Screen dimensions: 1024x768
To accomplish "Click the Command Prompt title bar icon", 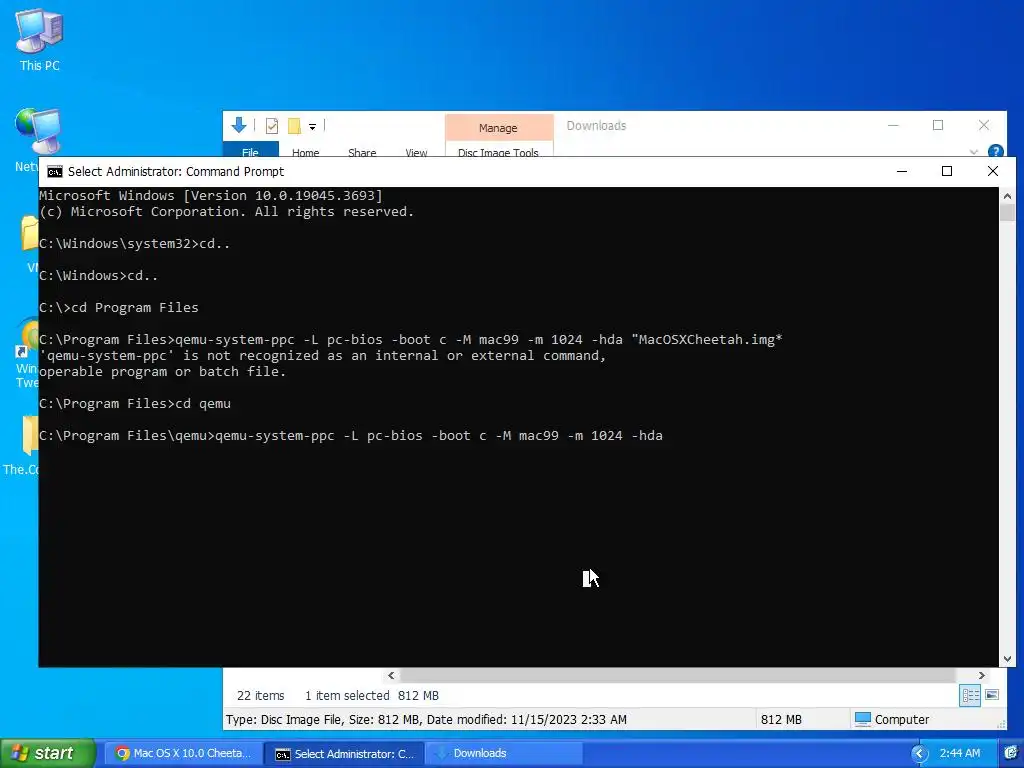I will point(55,172).
